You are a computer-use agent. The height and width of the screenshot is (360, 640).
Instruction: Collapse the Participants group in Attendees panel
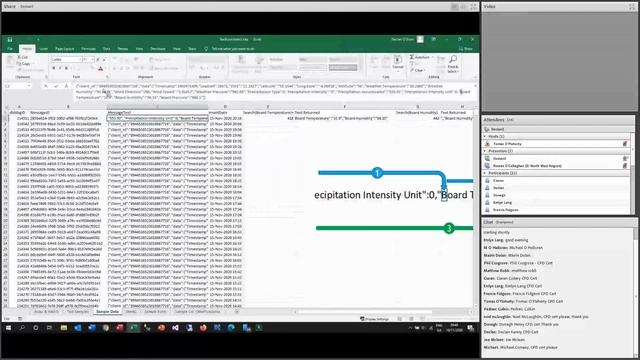[485, 173]
